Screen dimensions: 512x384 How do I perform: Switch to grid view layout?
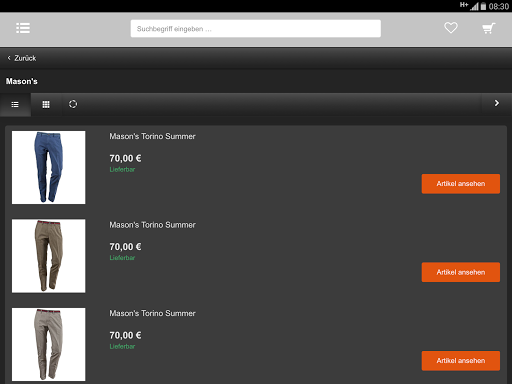point(46,105)
